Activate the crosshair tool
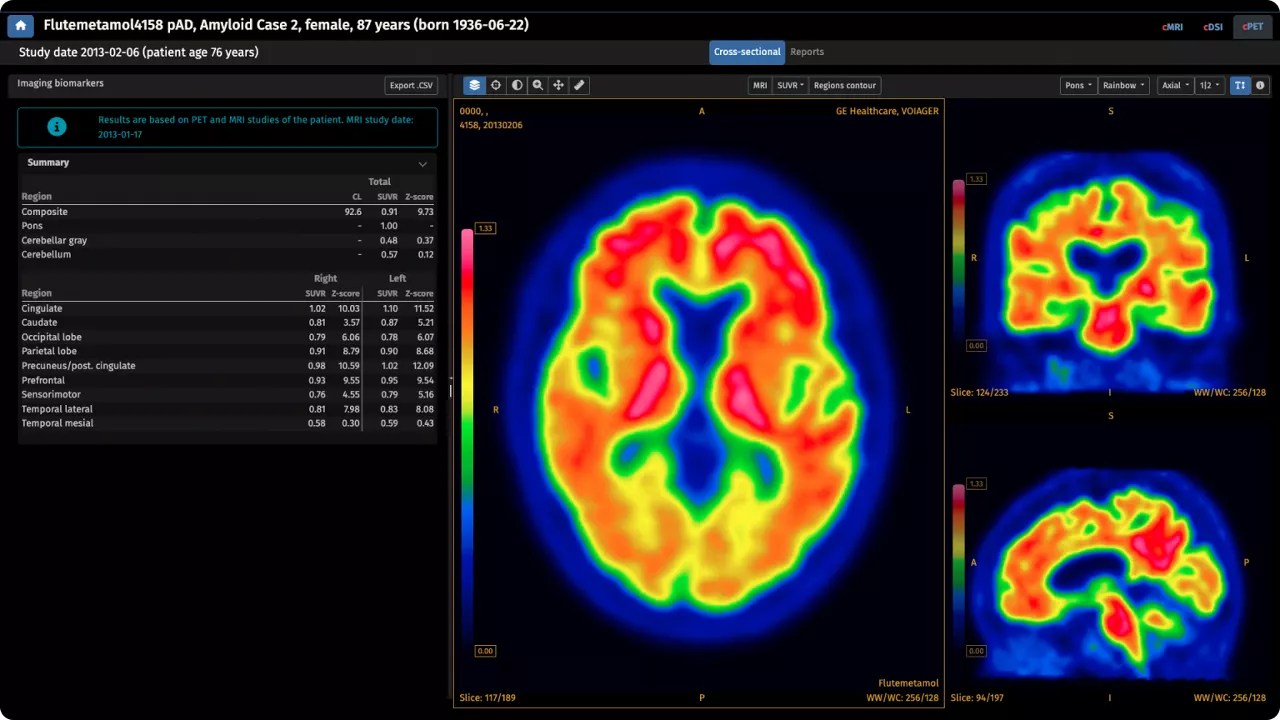The height and width of the screenshot is (720, 1280). [496, 85]
